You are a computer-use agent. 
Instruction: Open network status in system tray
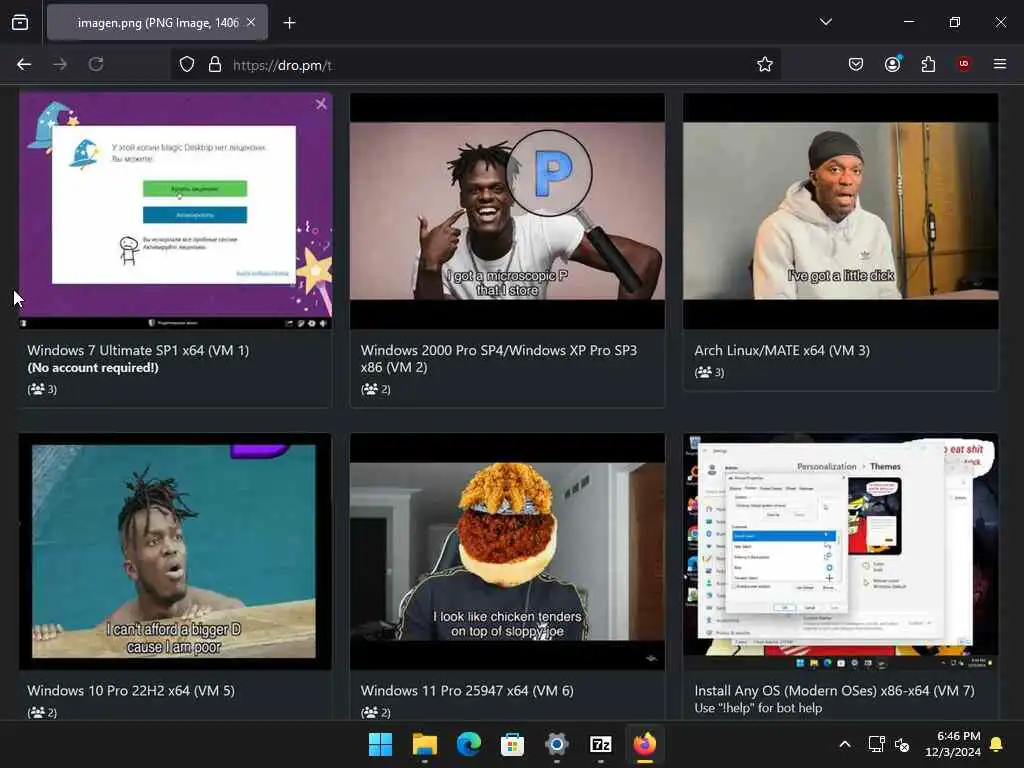coord(876,744)
